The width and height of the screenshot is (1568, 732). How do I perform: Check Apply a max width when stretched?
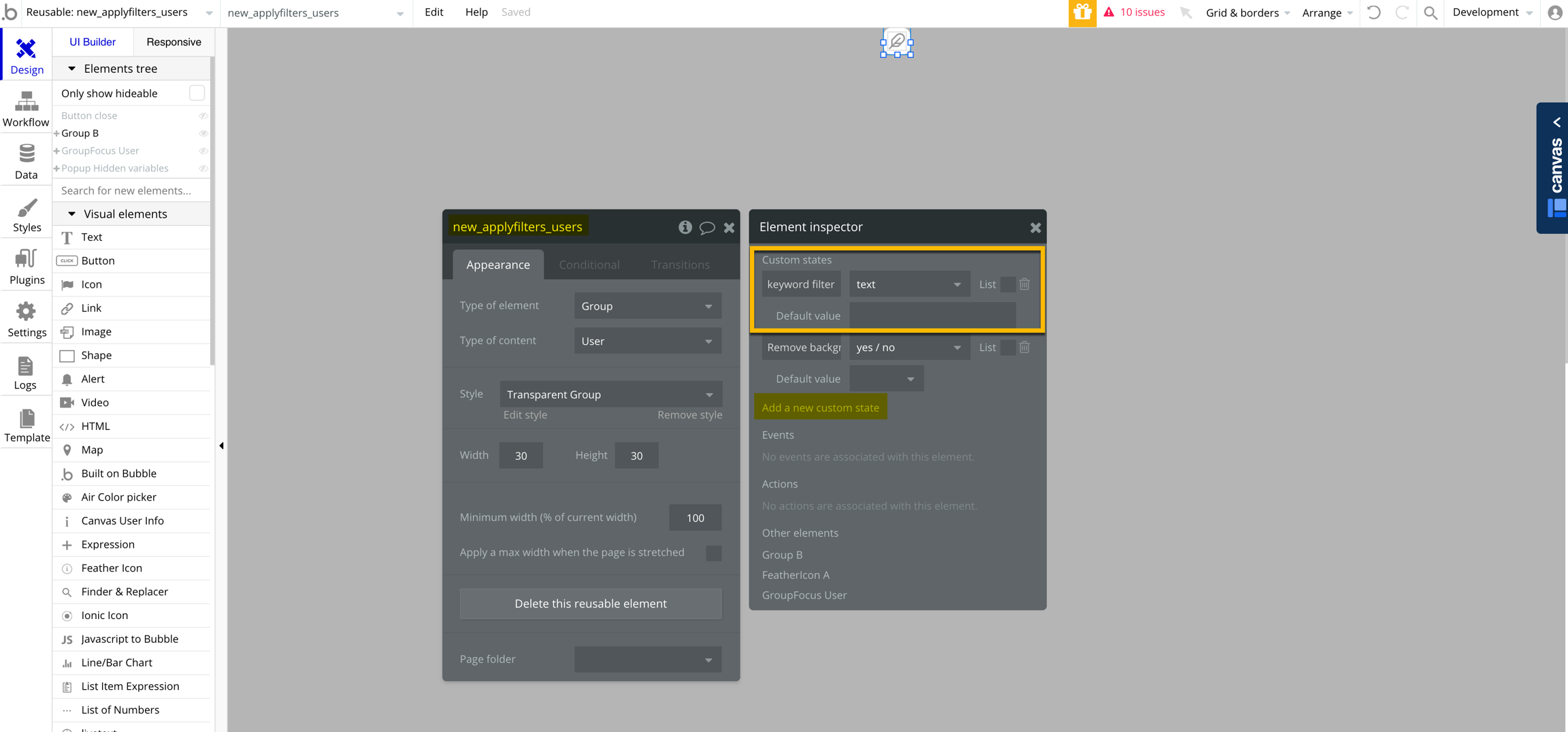[713, 553]
